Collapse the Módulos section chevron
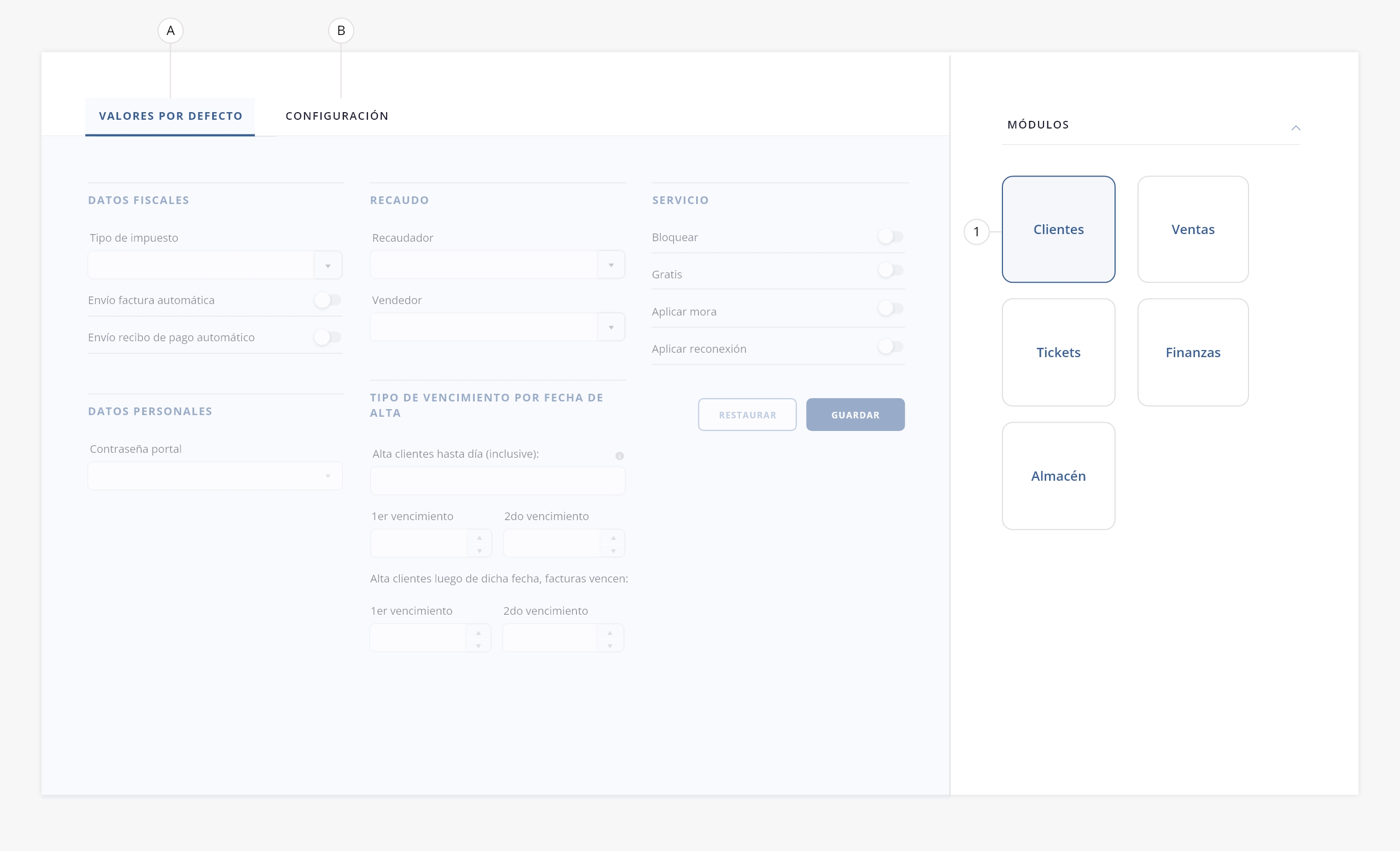1400x851 pixels. point(1296,128)
